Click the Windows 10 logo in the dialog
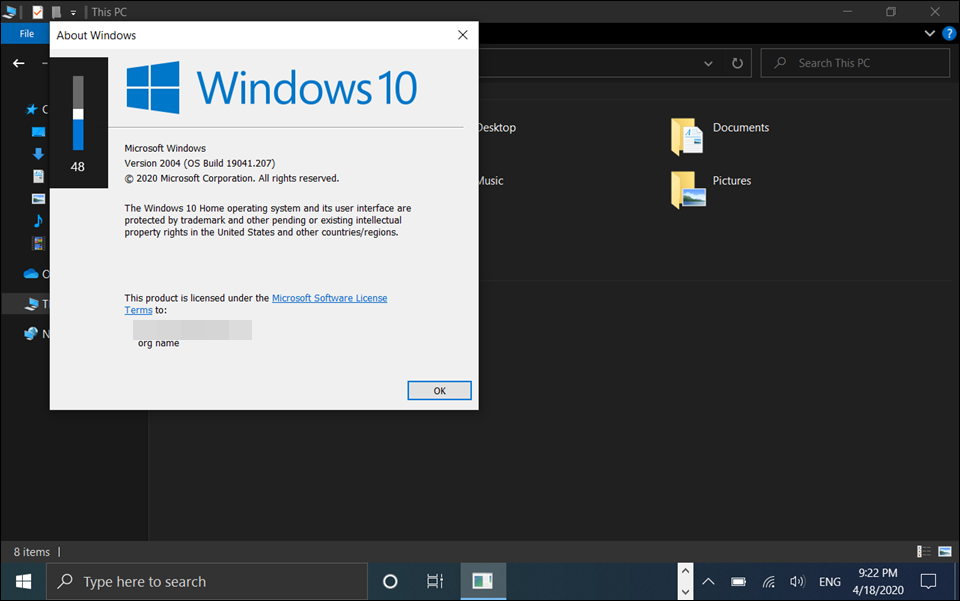Screen dimensions: 960x601 272,88
